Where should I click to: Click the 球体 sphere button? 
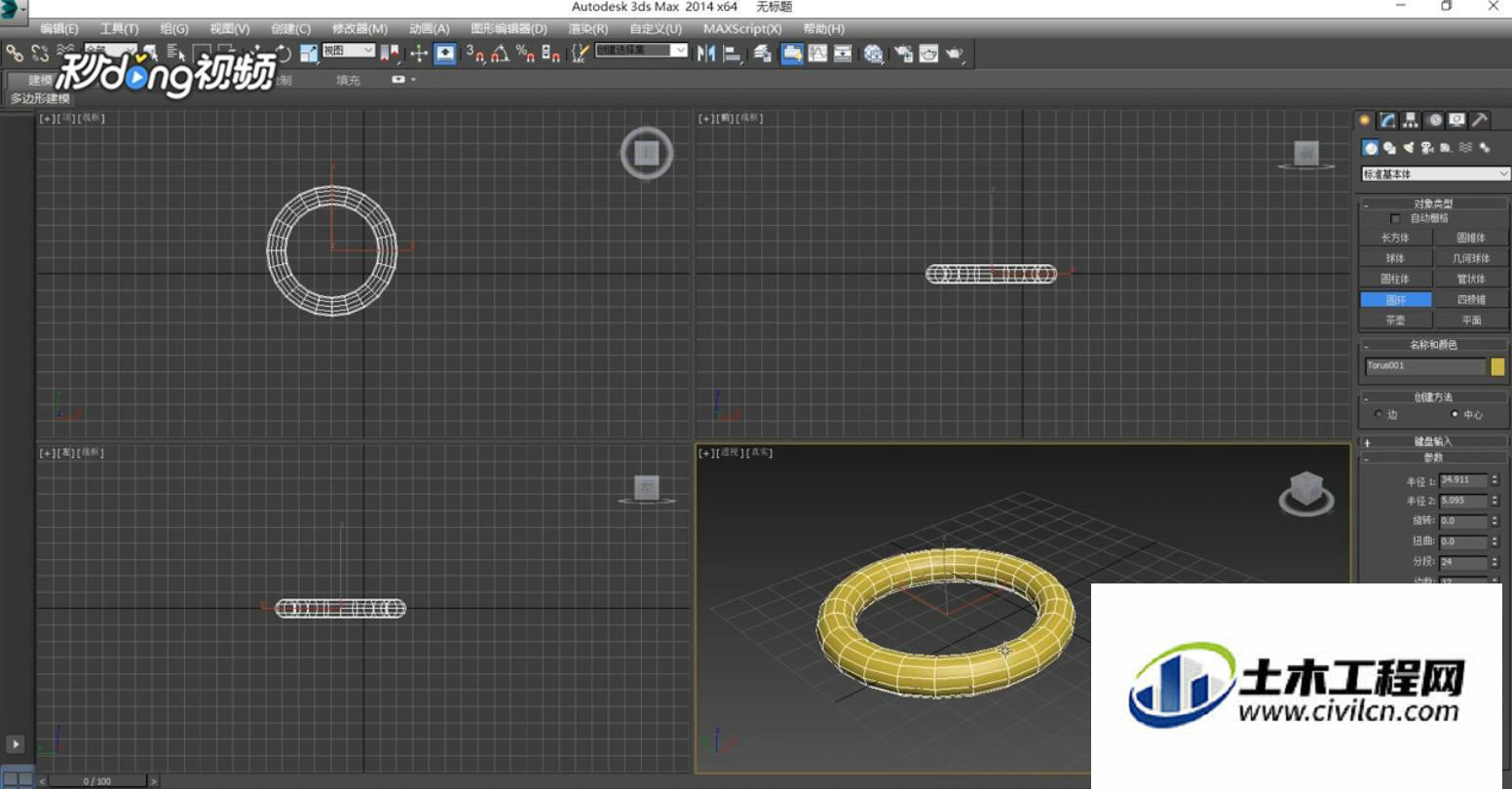point(1395,258)
